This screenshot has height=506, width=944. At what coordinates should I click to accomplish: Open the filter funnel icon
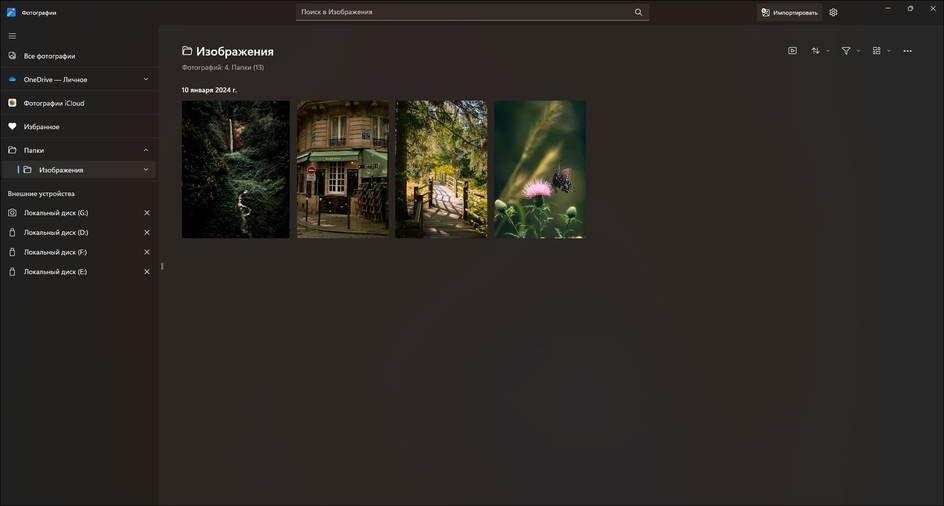click(846, 51)
